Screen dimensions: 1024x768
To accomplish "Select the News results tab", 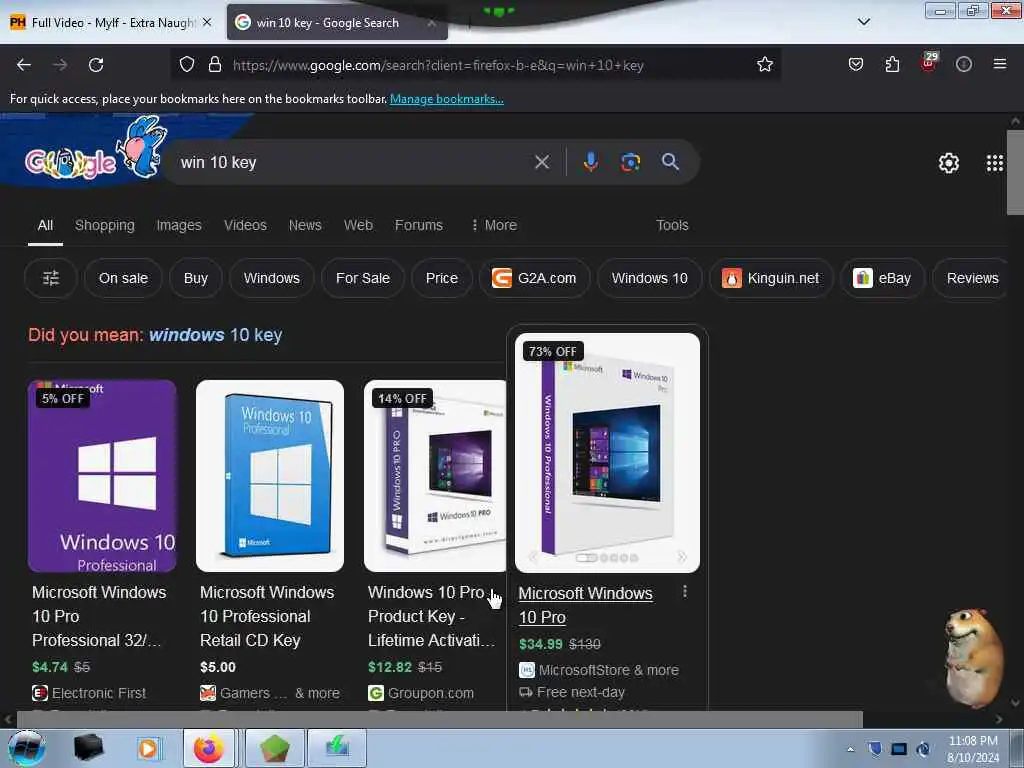I will pyautogui.click(x=305, y=225).
